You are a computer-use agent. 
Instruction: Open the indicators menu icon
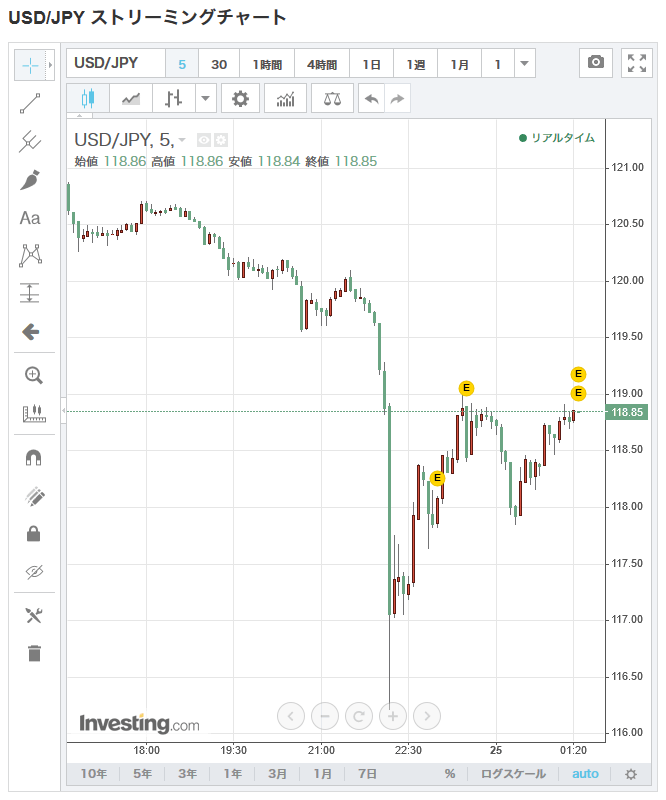pyautogui.click(x=285, y=98)
